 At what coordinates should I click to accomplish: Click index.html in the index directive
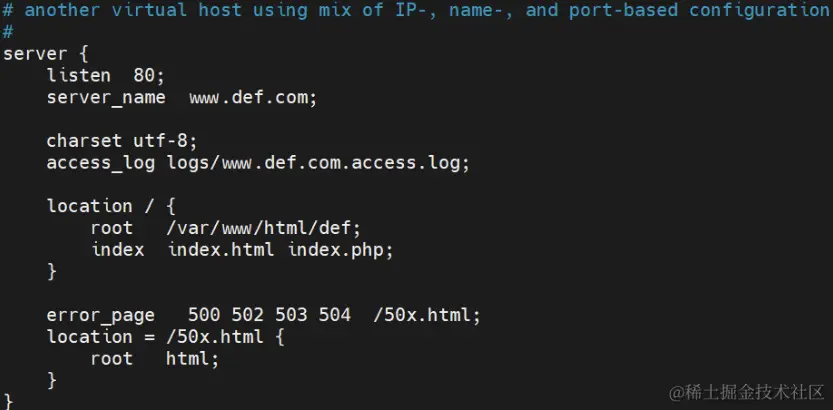pyautogui.click(x=223, y=249)
